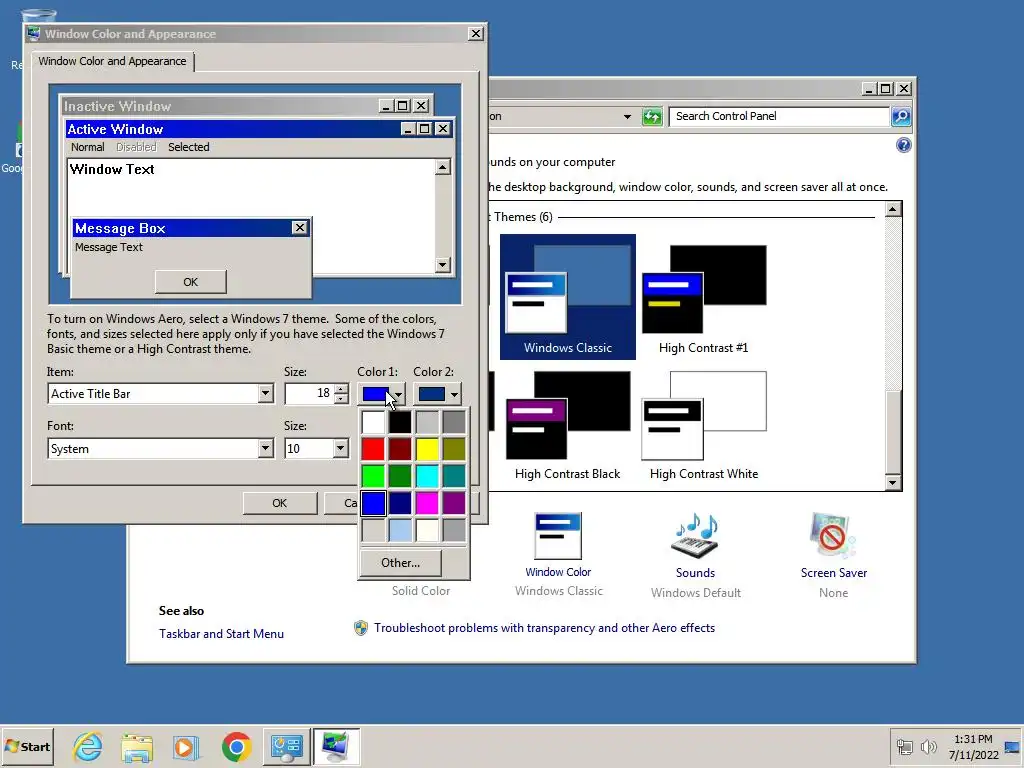Pick the magenta color swatch

point(427,503)
